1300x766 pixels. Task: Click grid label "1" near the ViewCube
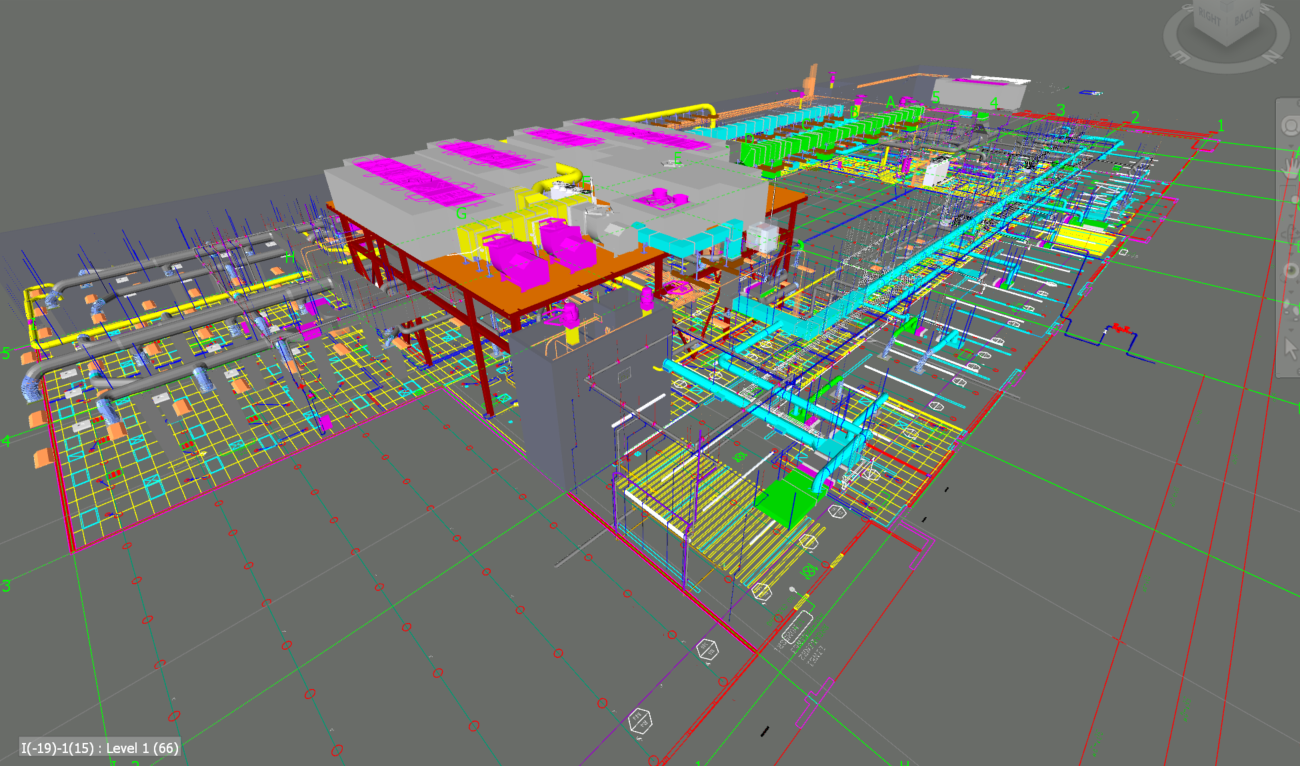click(x=1220, y=125)
